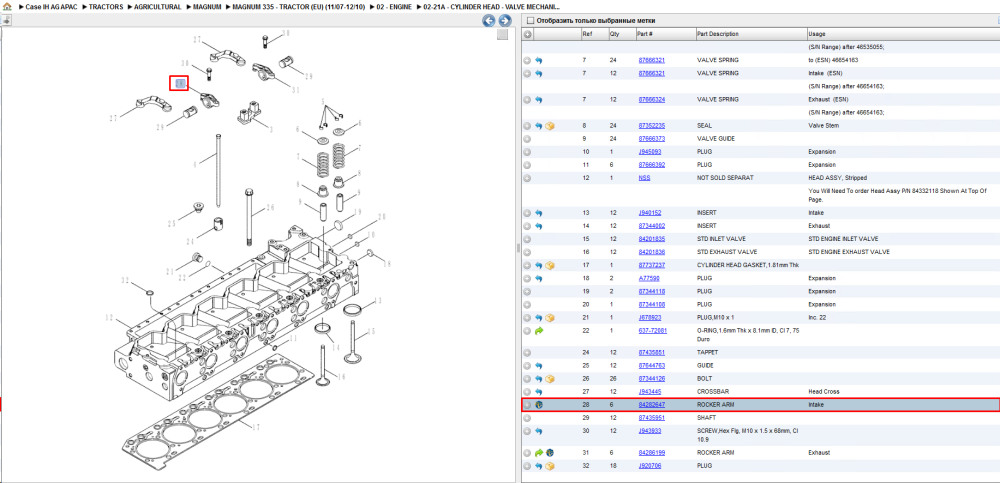Open the Case IH AG APAC breadcrumb

[x=51, y=6]
